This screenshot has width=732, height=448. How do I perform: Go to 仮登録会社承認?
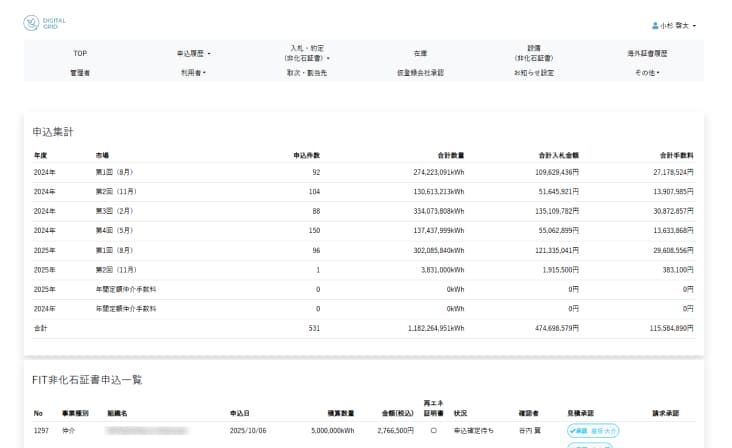(420, 73)
